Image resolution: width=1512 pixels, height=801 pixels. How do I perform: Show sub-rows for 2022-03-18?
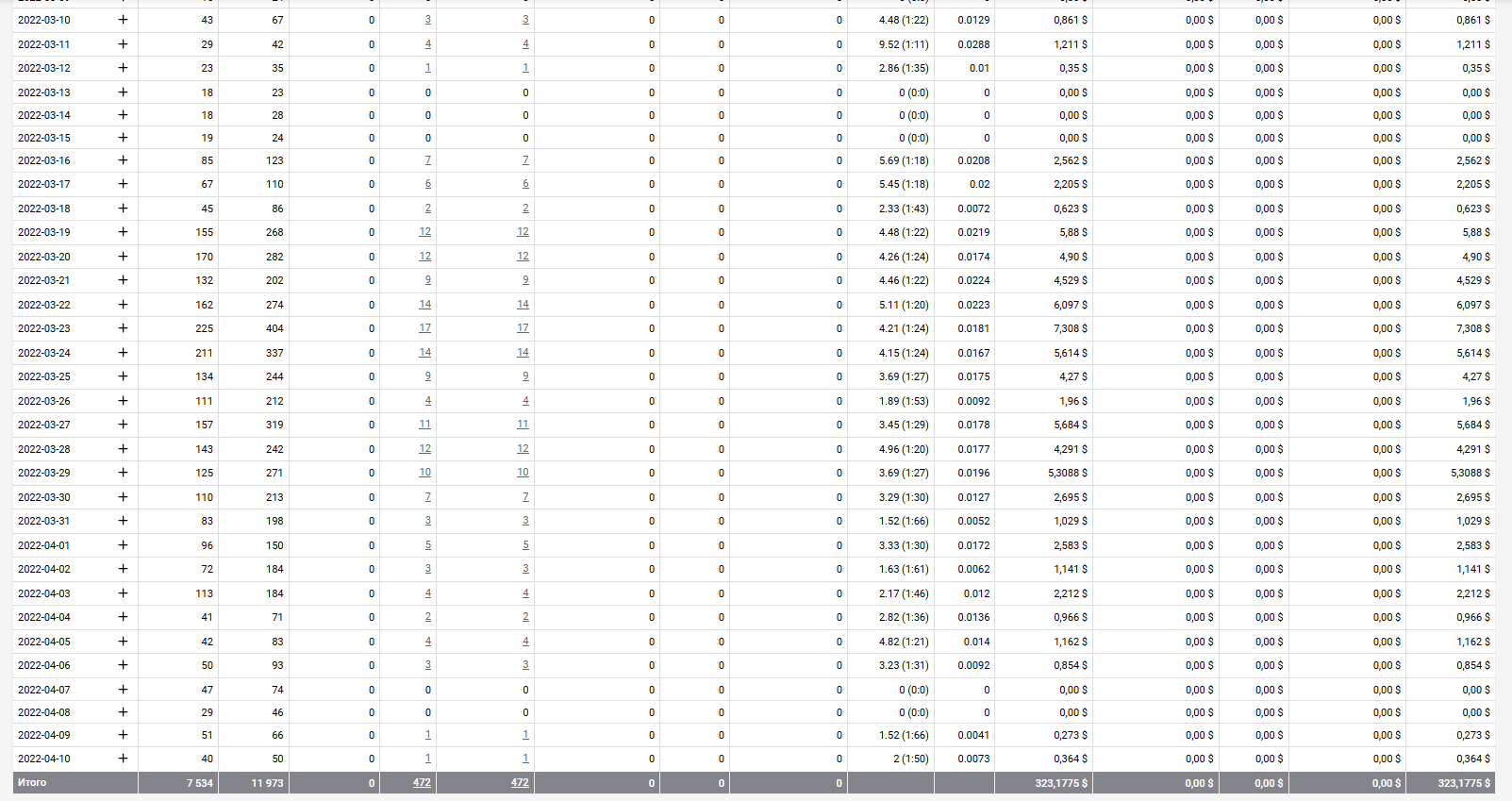123,209
